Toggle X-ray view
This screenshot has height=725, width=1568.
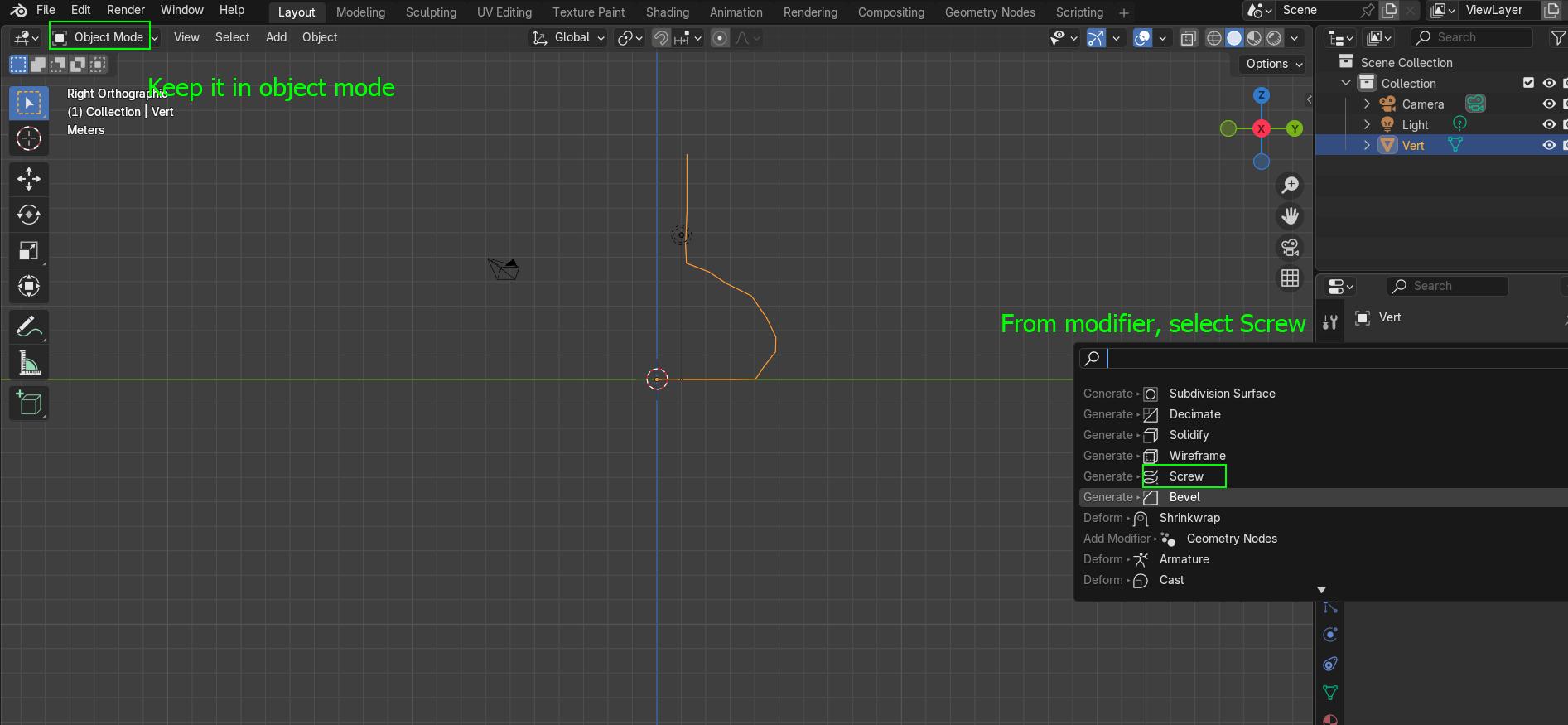pos(1189,38)
